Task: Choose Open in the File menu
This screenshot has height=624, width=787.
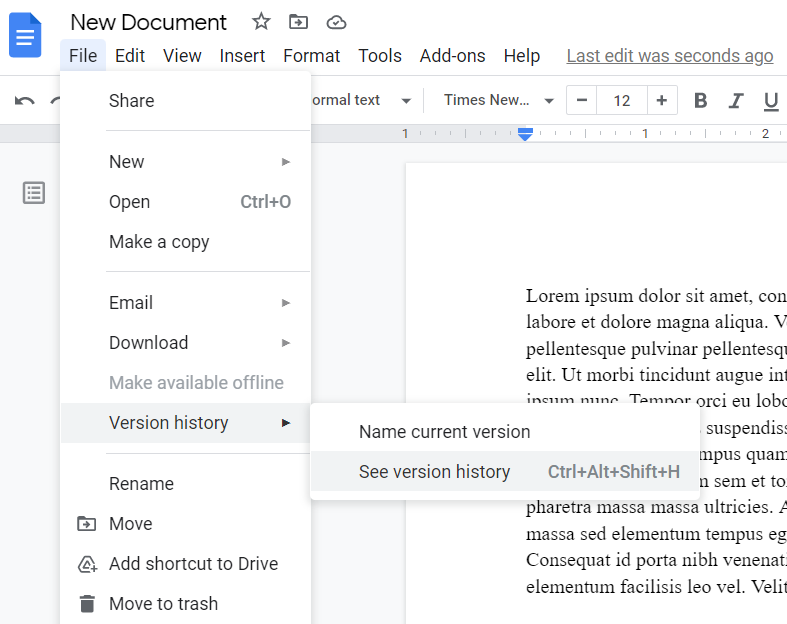Action: coord(185,202)
